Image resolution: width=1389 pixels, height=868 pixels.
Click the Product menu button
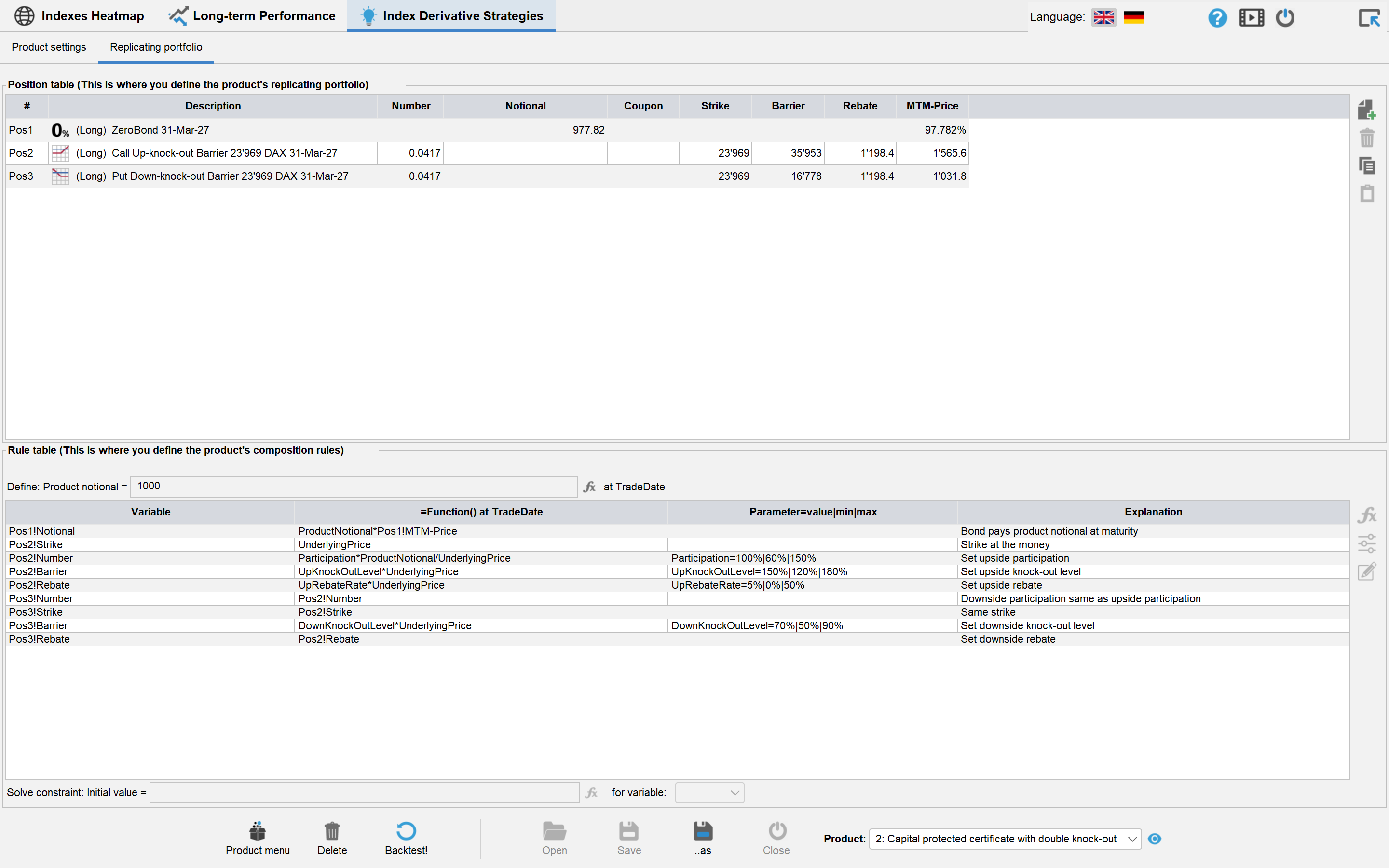pyautogui.click(x=258, y=838)
